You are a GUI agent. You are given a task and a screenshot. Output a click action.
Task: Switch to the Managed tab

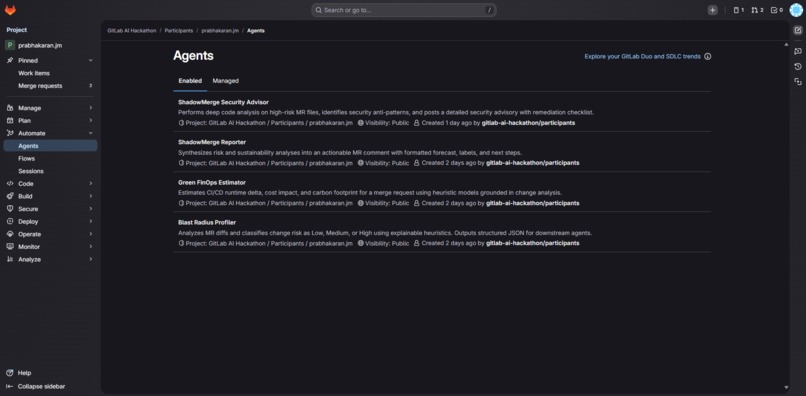click(226, 81)
